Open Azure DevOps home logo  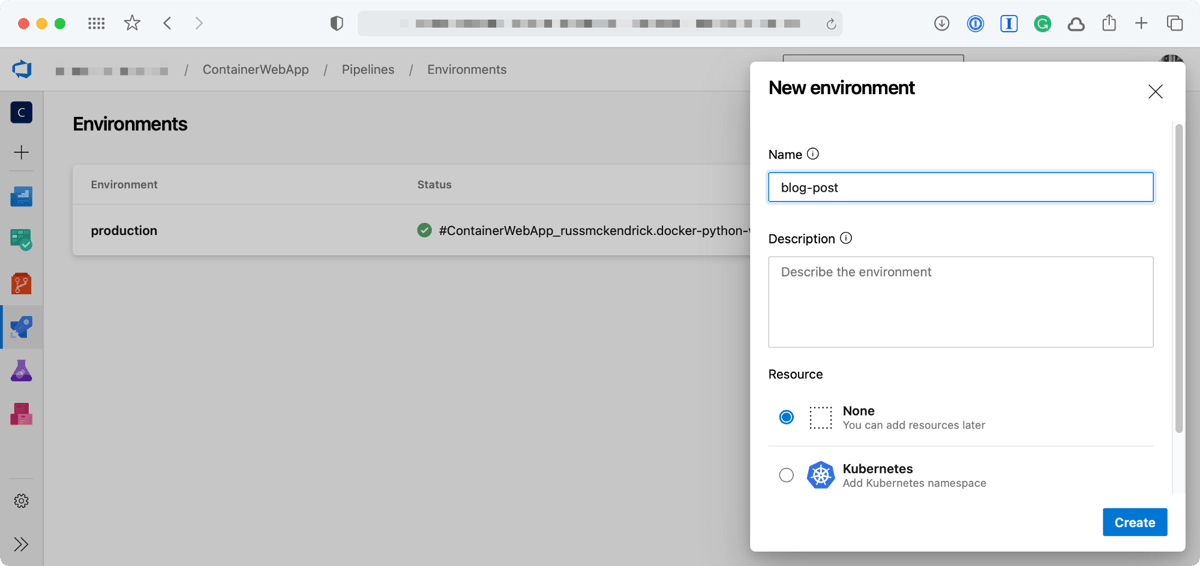[x=21, y=70]
